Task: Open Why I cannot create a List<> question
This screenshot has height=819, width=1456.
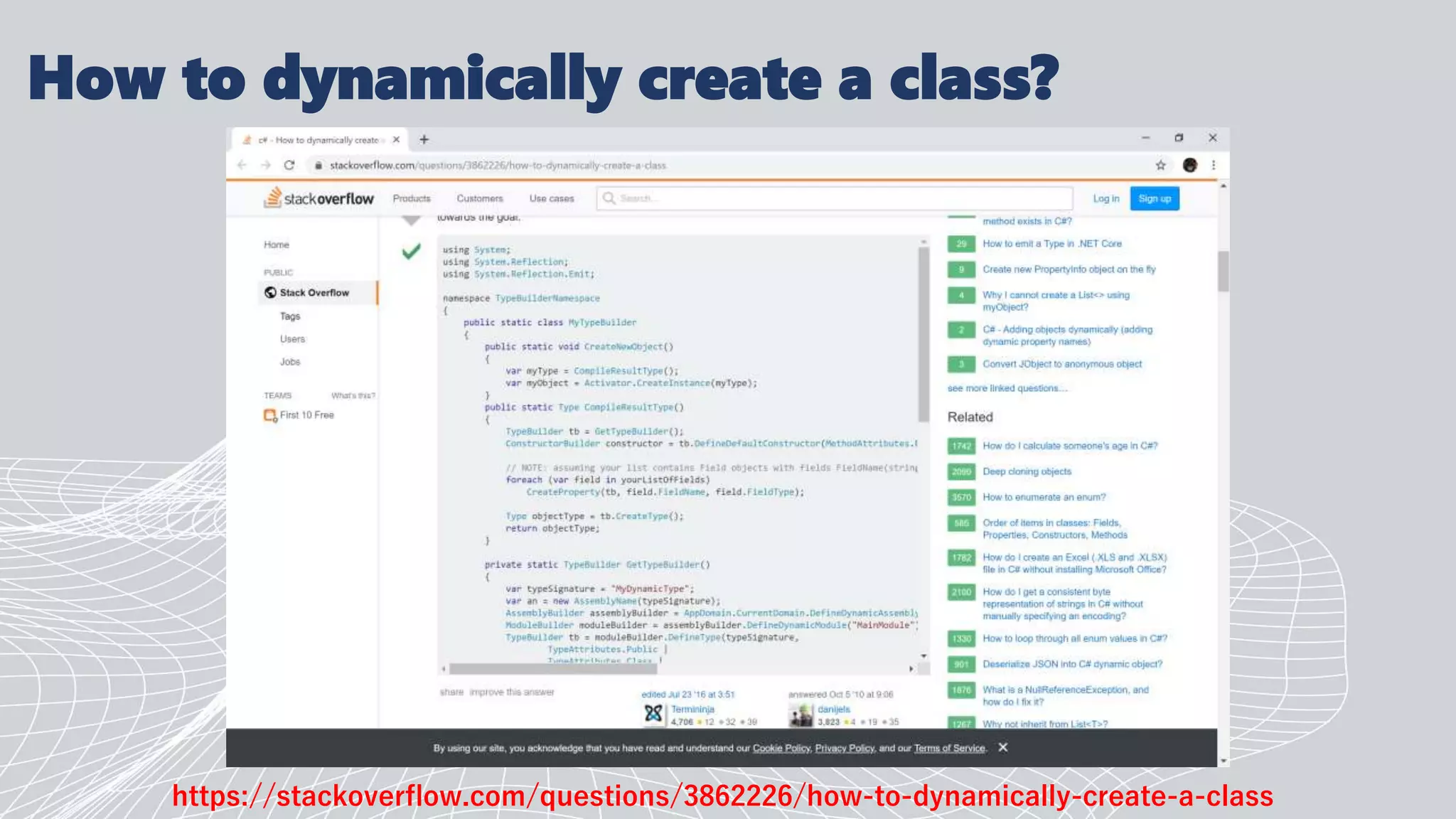Action: [1056, 301]
